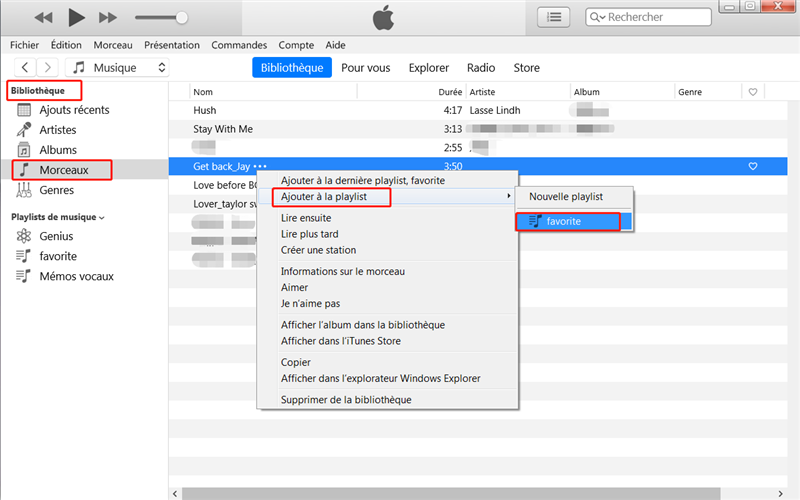Open the Présentation menu

point(172,45)
